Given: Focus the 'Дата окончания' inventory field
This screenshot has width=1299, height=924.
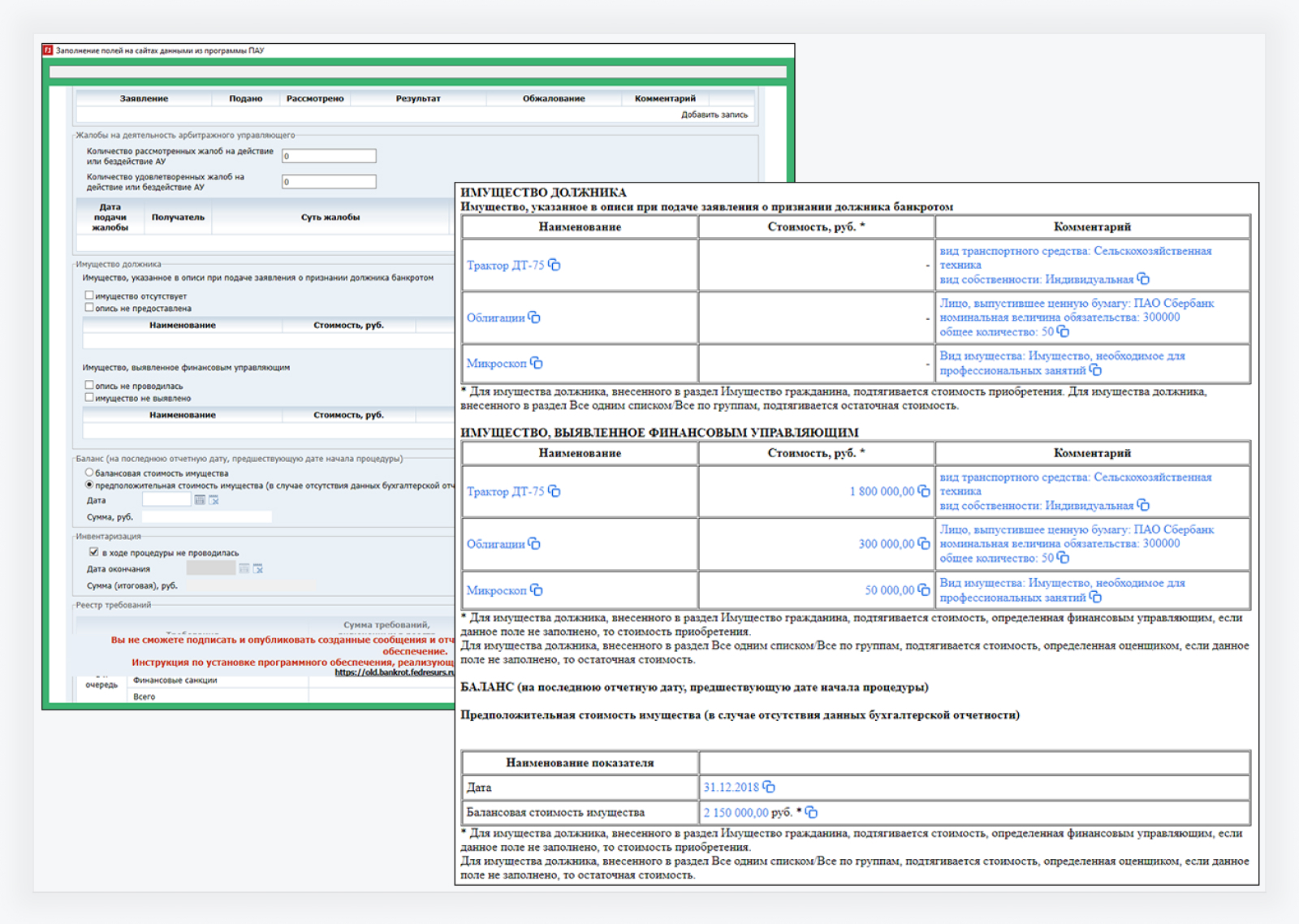Looking at the screenshot, I should pos(211,568).
